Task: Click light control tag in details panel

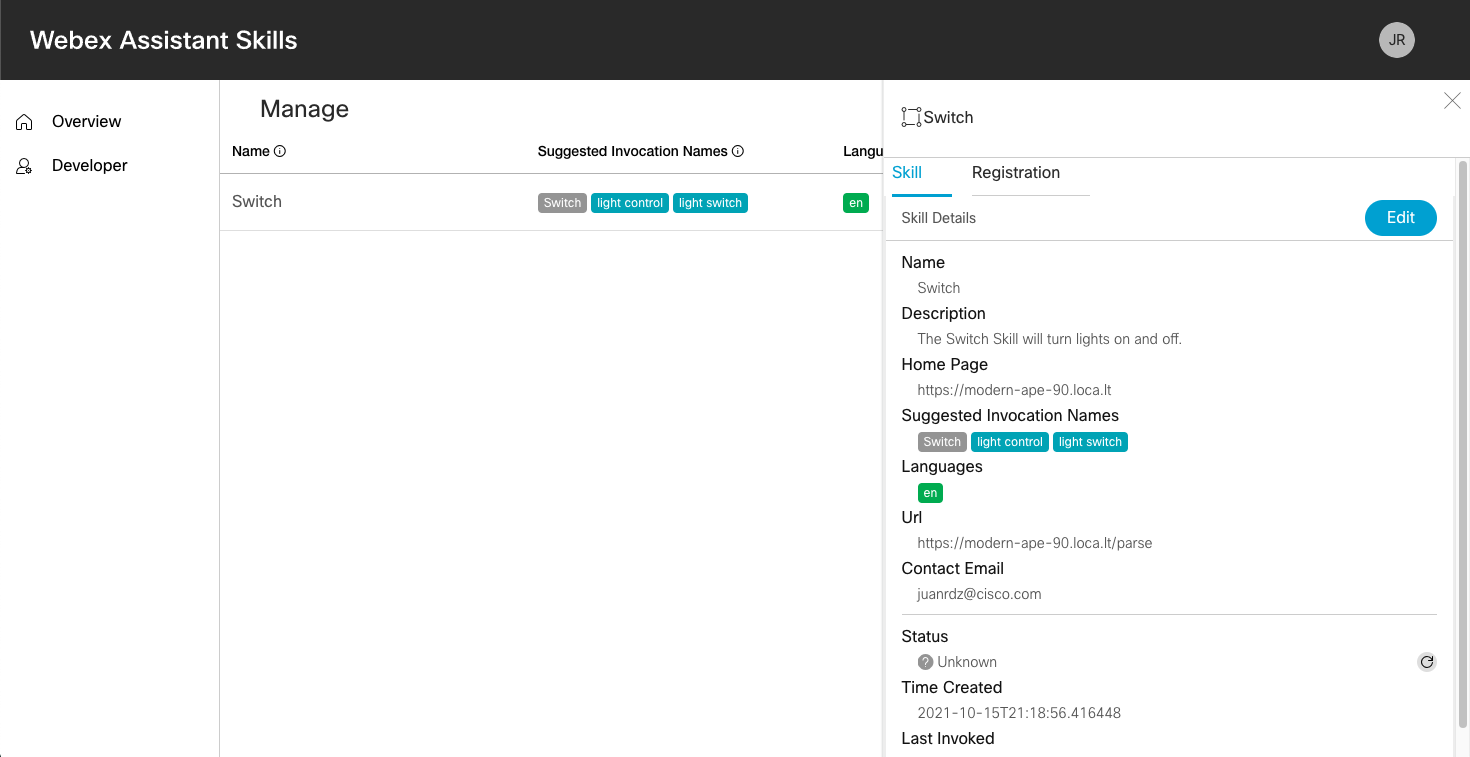Action: coord(1010,442)
